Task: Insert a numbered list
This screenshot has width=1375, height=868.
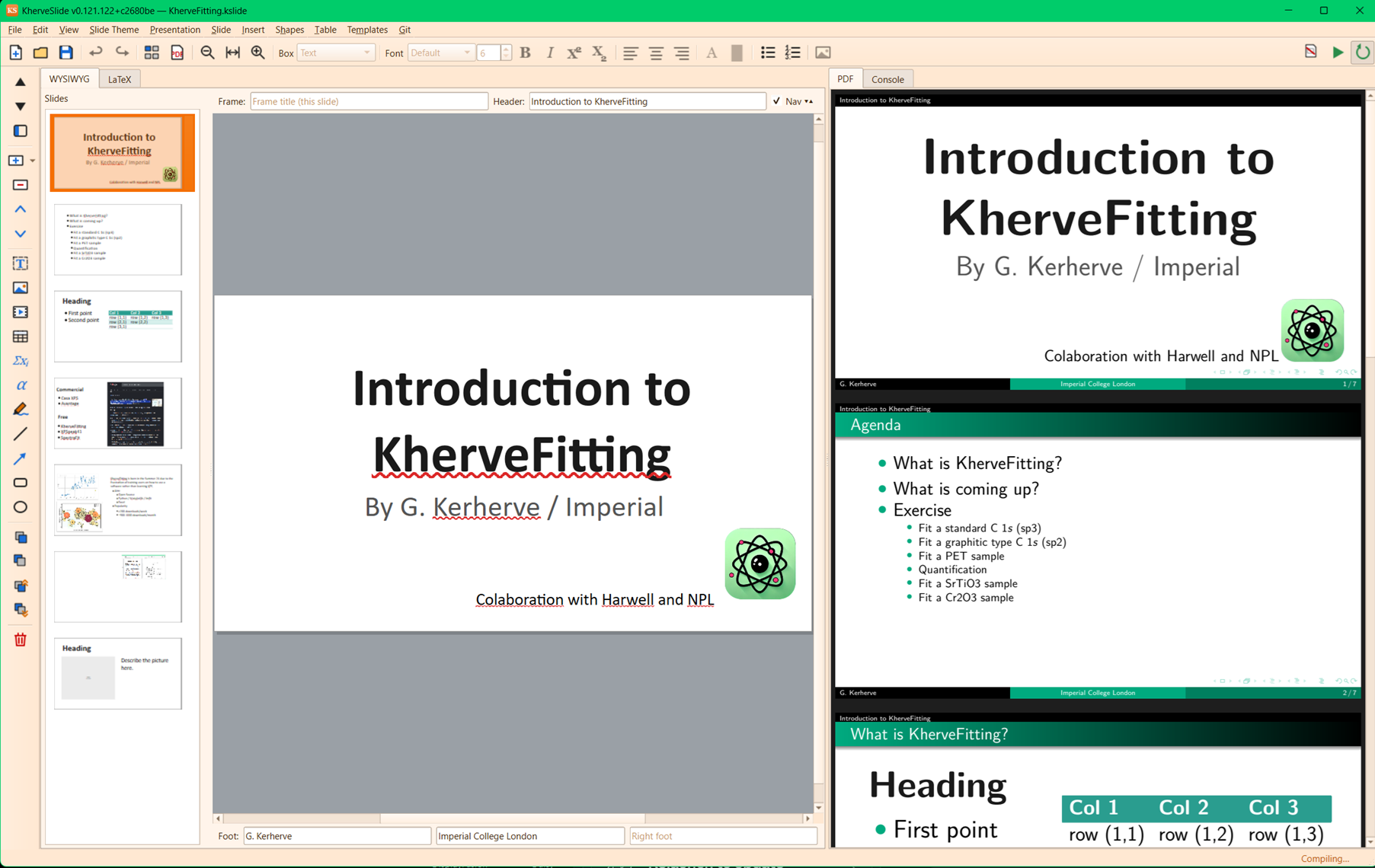Action: tap(793, 53)
